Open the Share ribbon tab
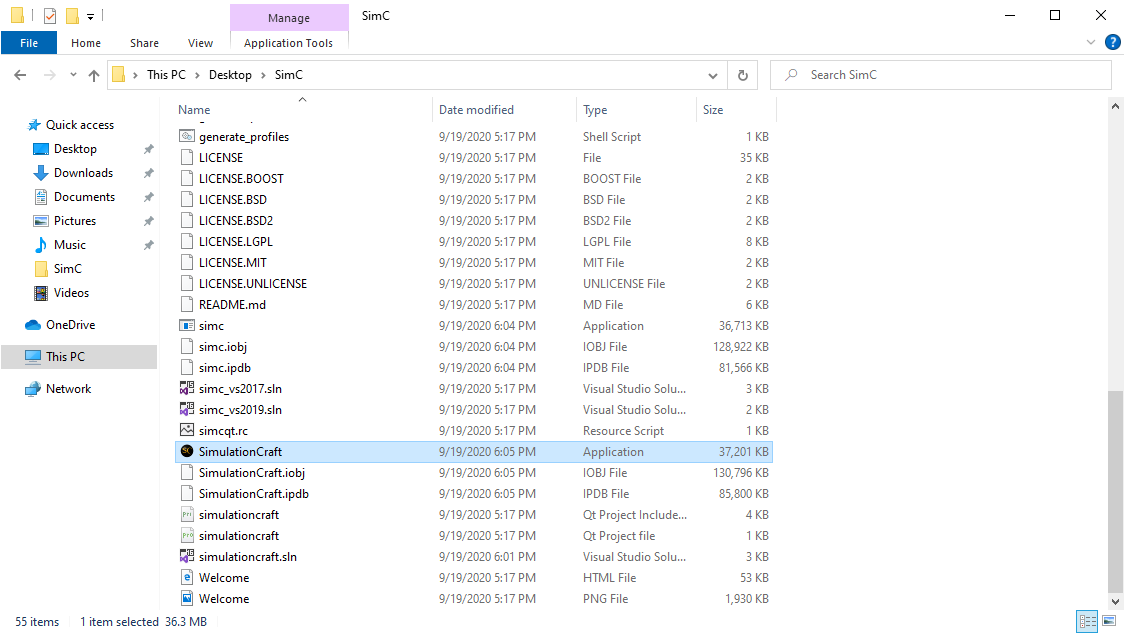This screenshot has width=1125, height=634. [x=144, y=43]
